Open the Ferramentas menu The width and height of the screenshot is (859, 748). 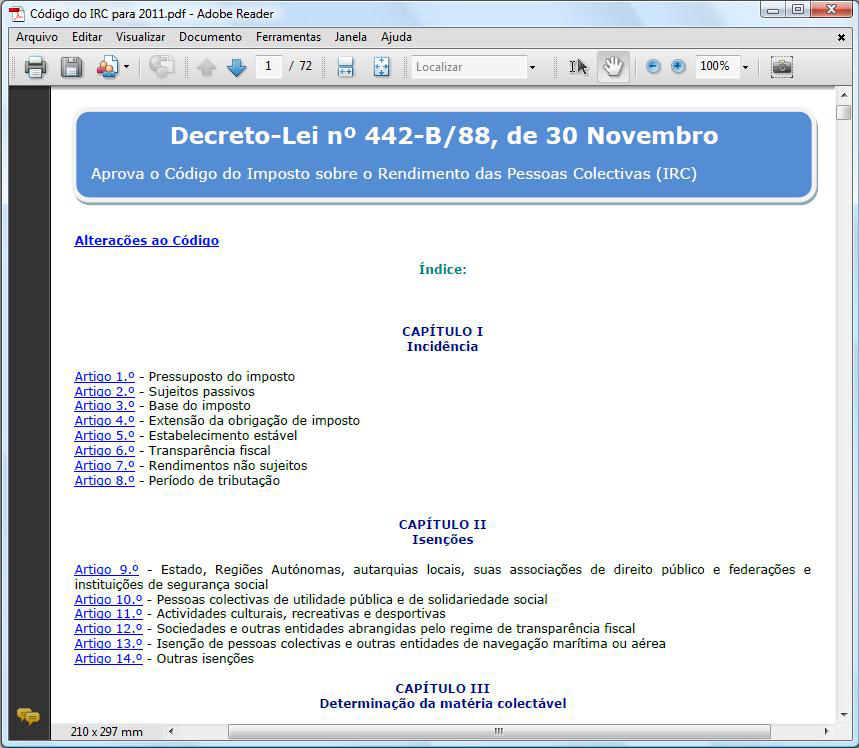point(288,37)
